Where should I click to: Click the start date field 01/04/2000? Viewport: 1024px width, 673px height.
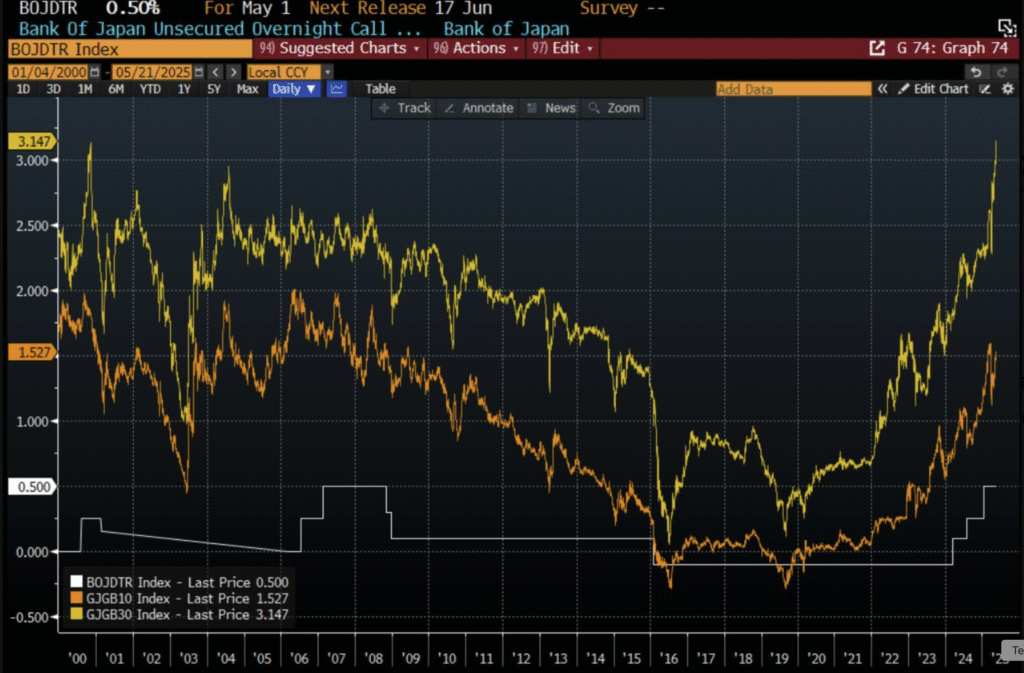tap(48, 72)
